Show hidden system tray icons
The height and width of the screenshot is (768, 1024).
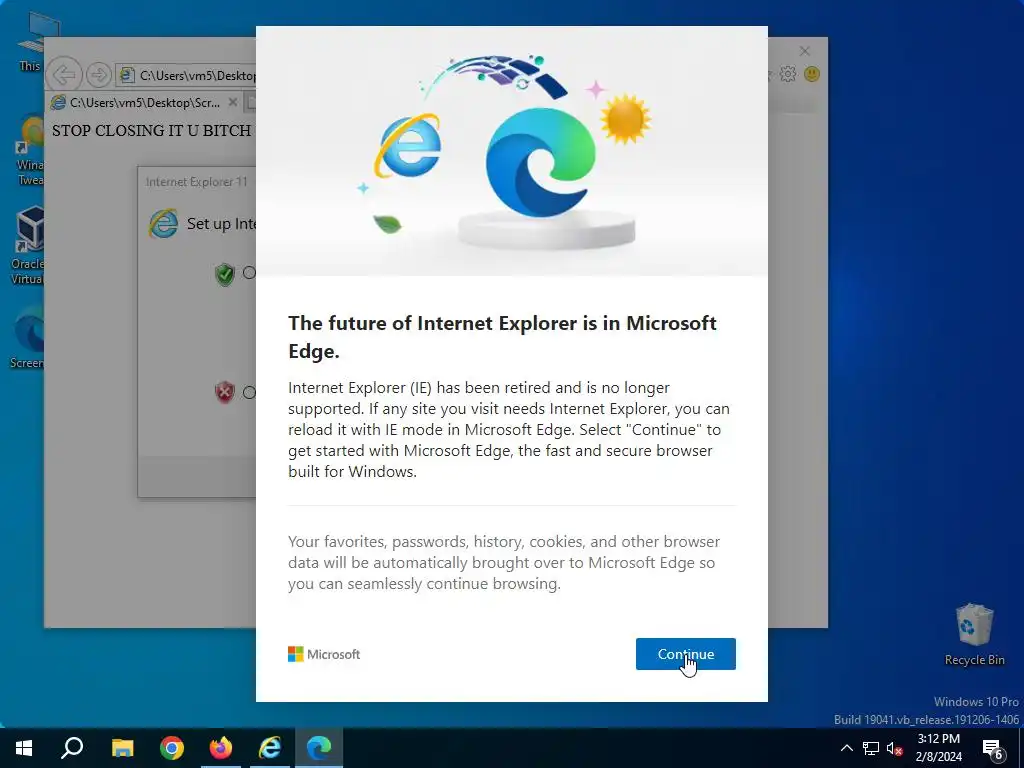[846, 748]
